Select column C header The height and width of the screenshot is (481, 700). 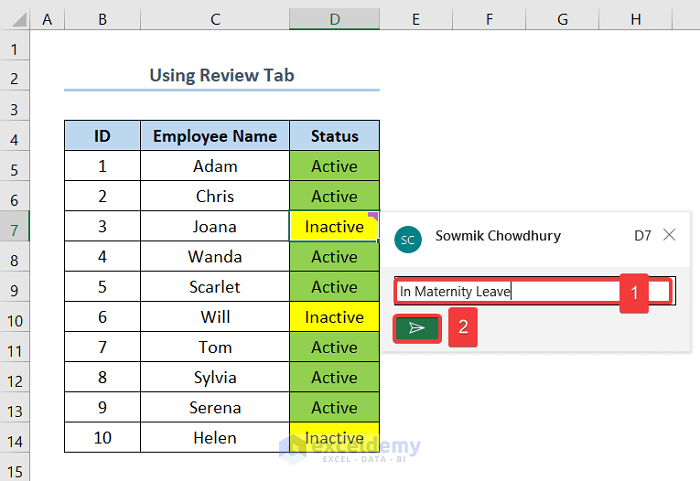point(215,19)
